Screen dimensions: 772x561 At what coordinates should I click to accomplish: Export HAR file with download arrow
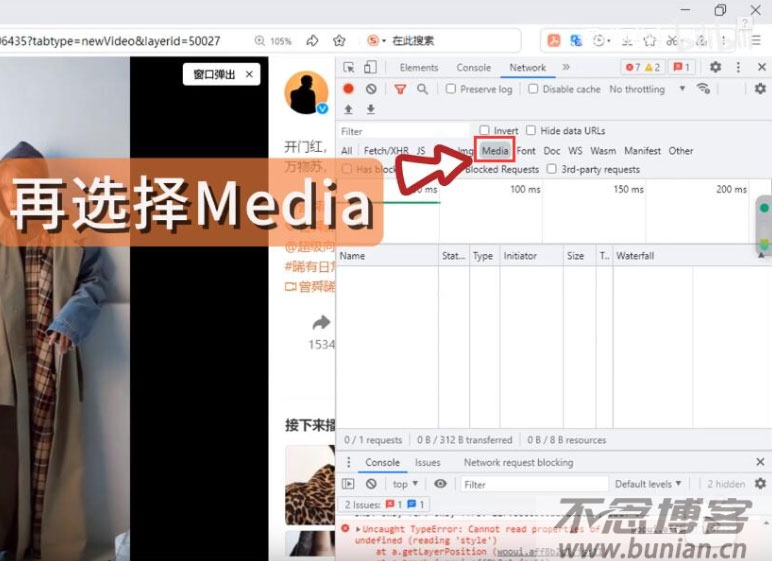[371, 109]
